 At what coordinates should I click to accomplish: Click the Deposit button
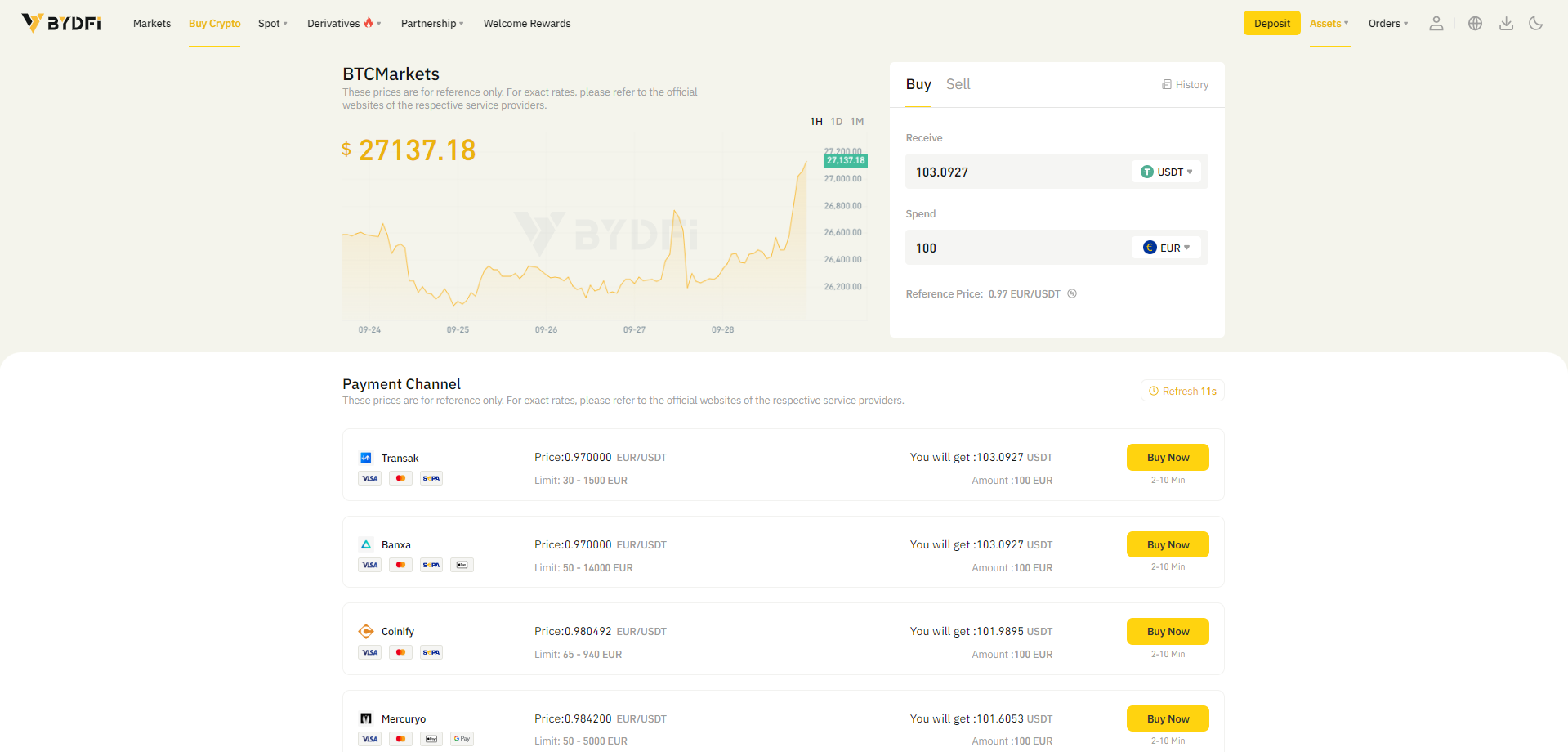click(x=1272, y=23)
